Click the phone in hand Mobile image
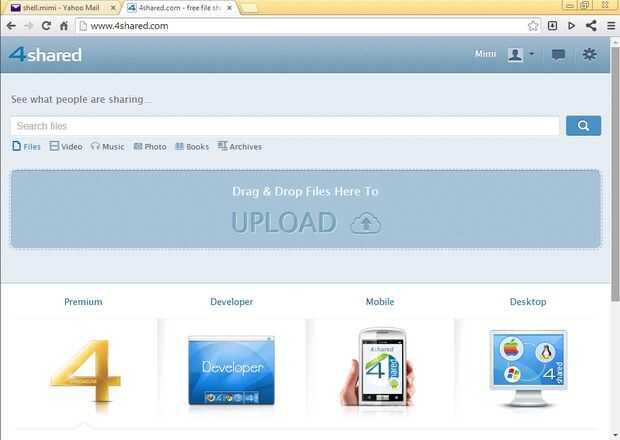The height and width of the screenshot is (440, 620). [378, 367]
